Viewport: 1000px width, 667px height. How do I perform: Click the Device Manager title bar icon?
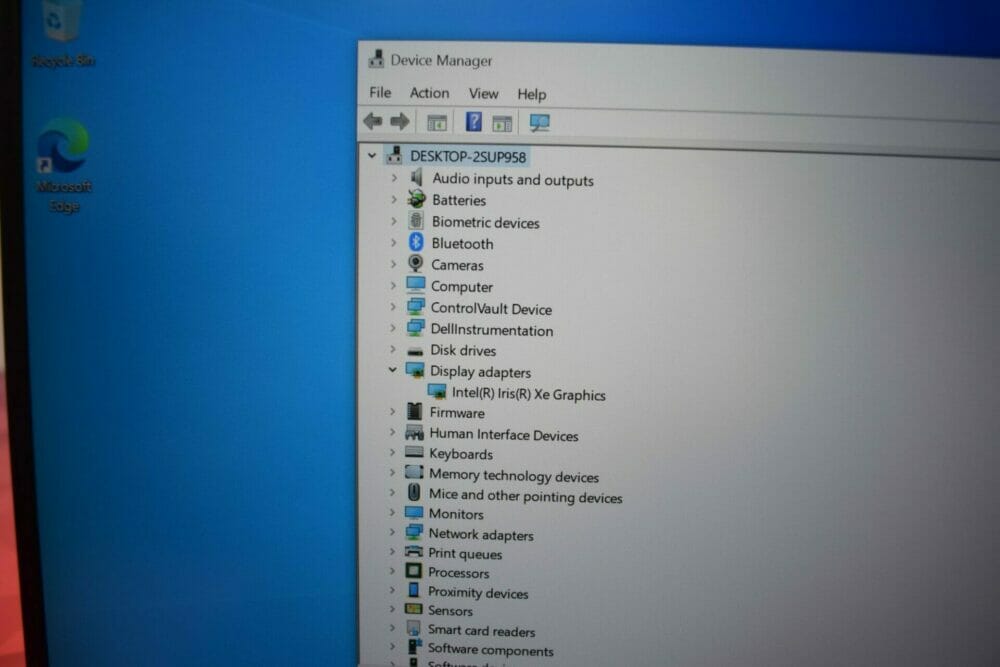[376, 59]
